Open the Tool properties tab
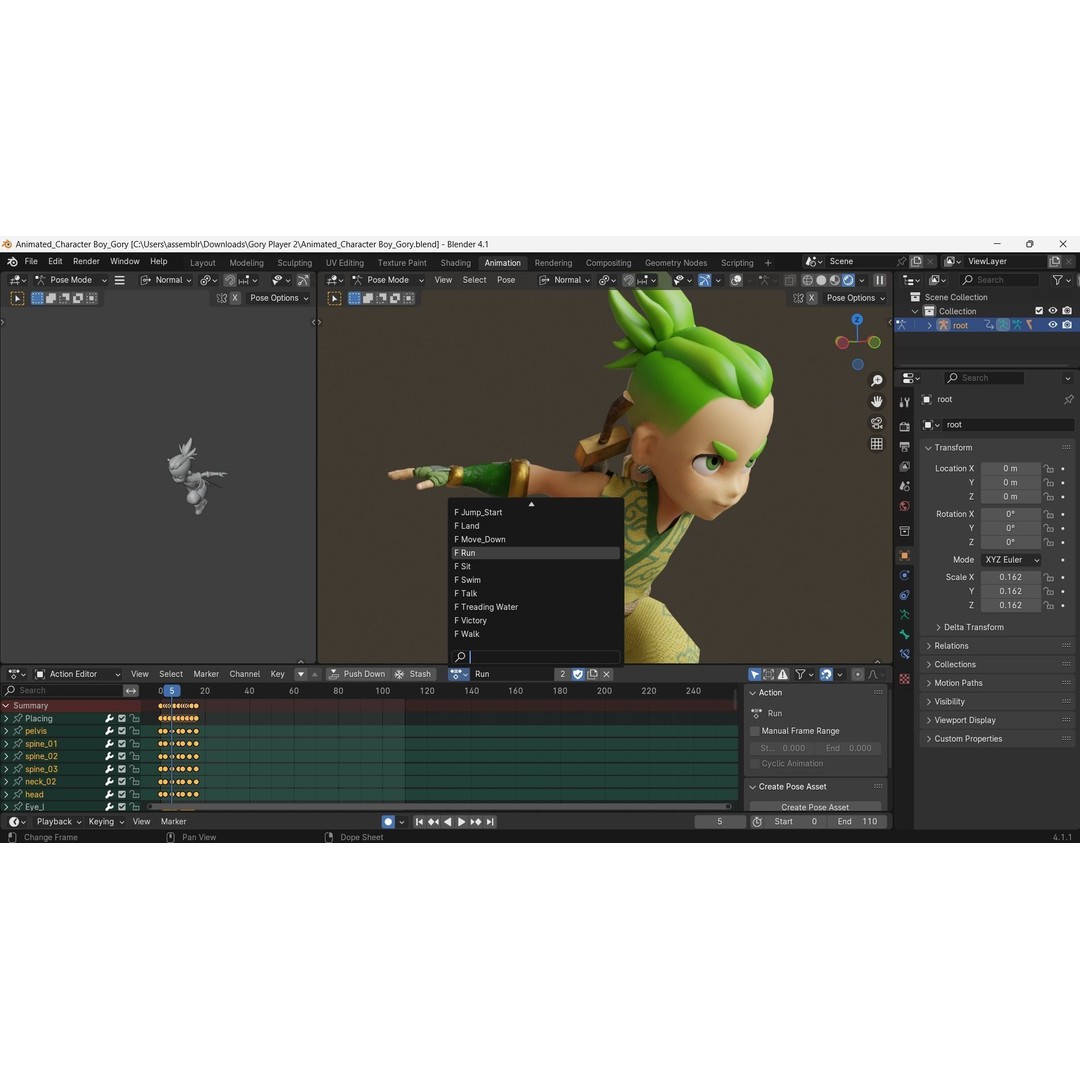 tap(904, 402)
